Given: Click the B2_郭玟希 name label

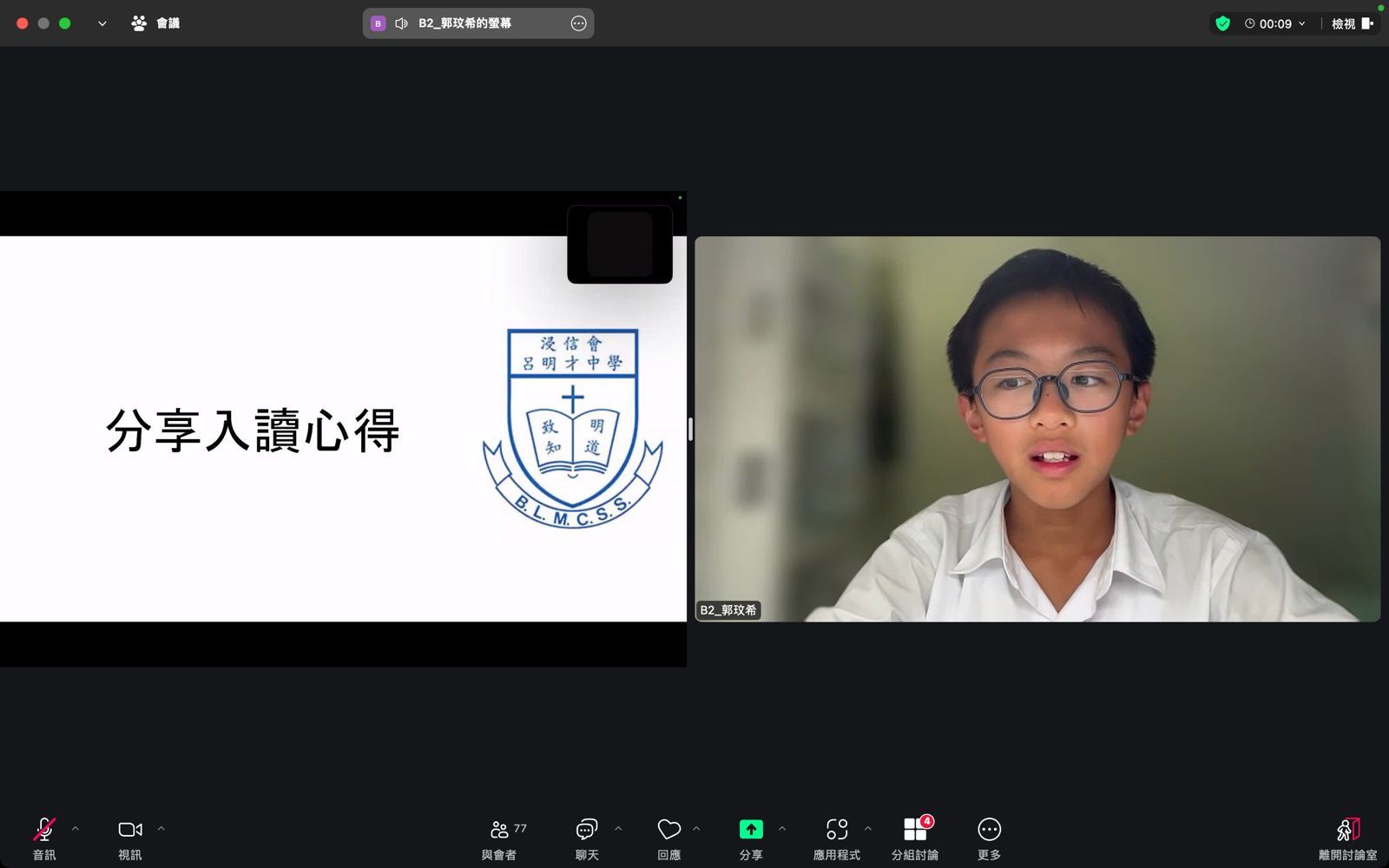Looking at the screenshot, I should (x=728, y=610).
